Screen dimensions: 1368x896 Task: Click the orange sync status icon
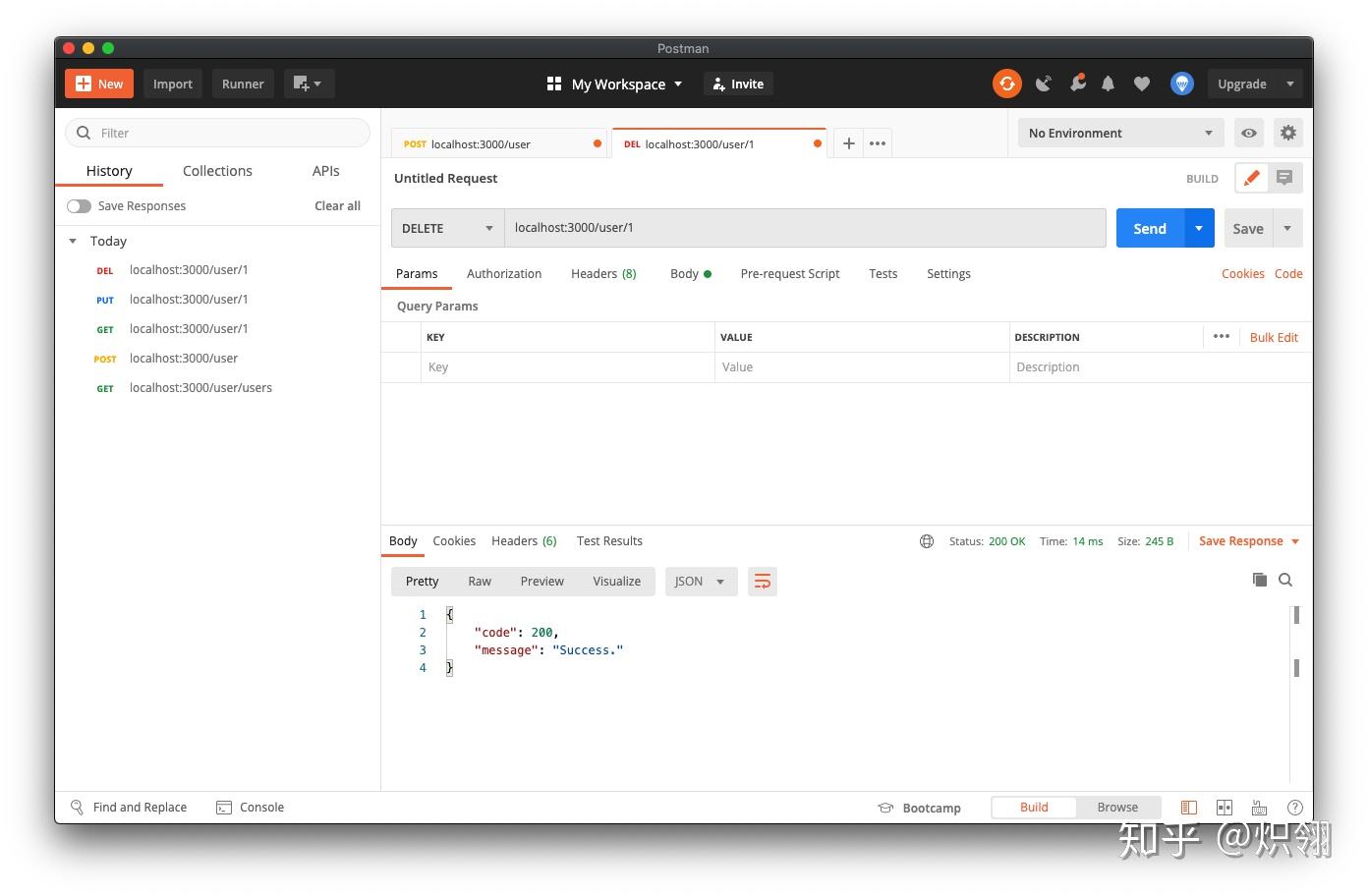(x=1006, y=84)
